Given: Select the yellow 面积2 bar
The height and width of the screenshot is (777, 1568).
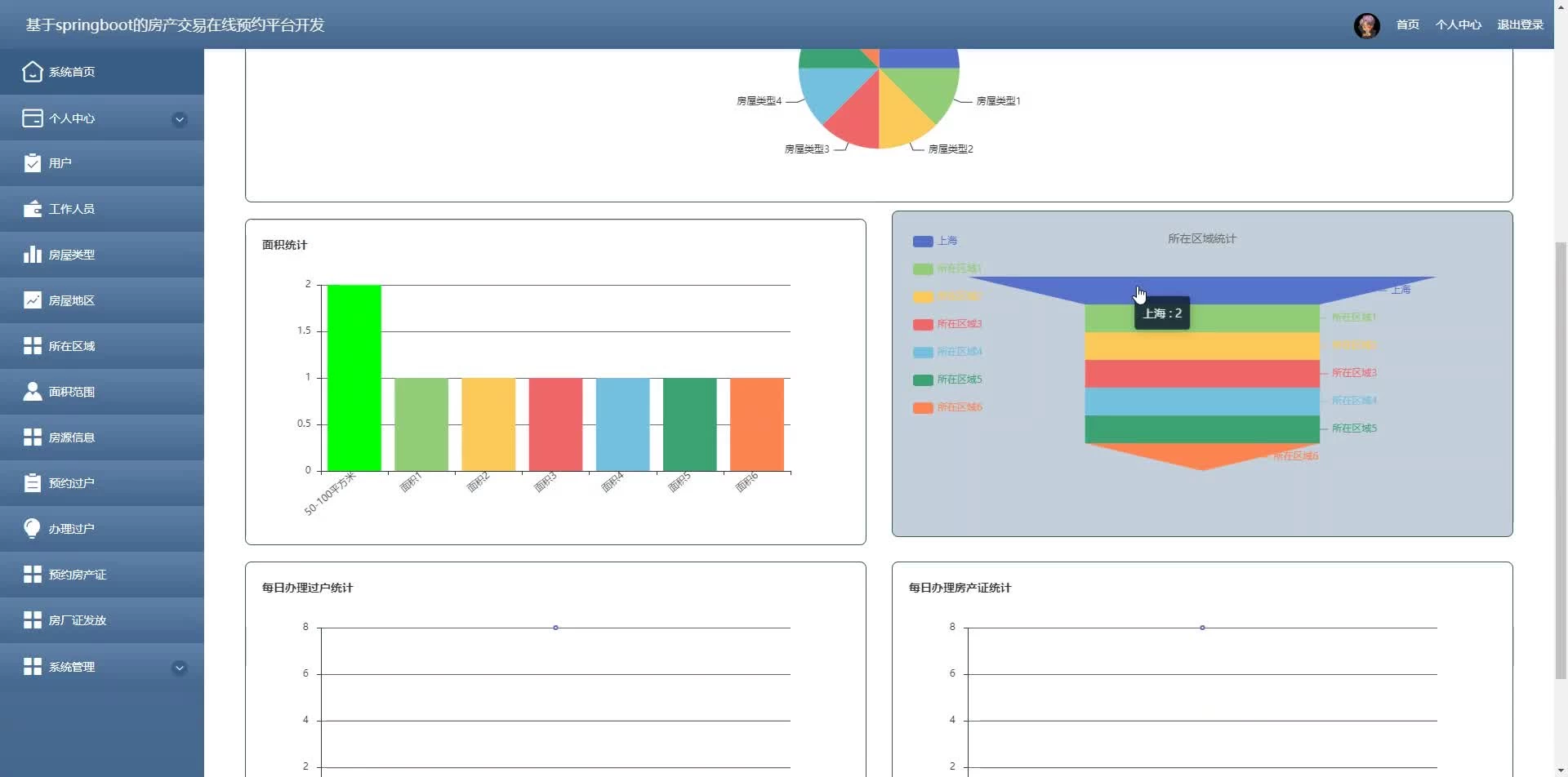Looking at the screenshot, I should (x=488, y=424).
